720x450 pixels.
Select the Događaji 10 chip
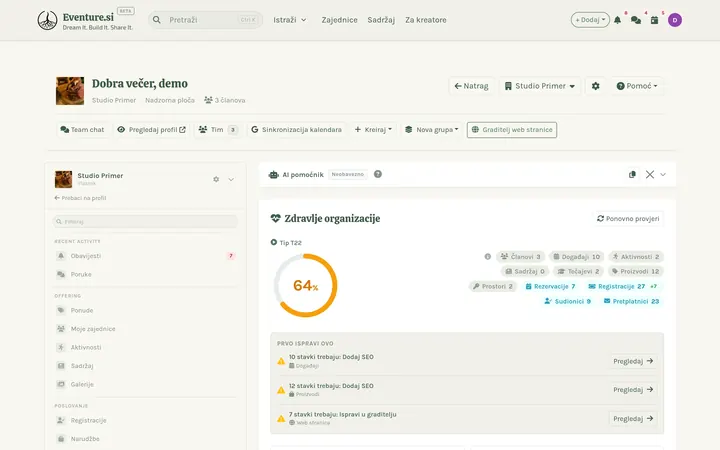coord(576,257)
